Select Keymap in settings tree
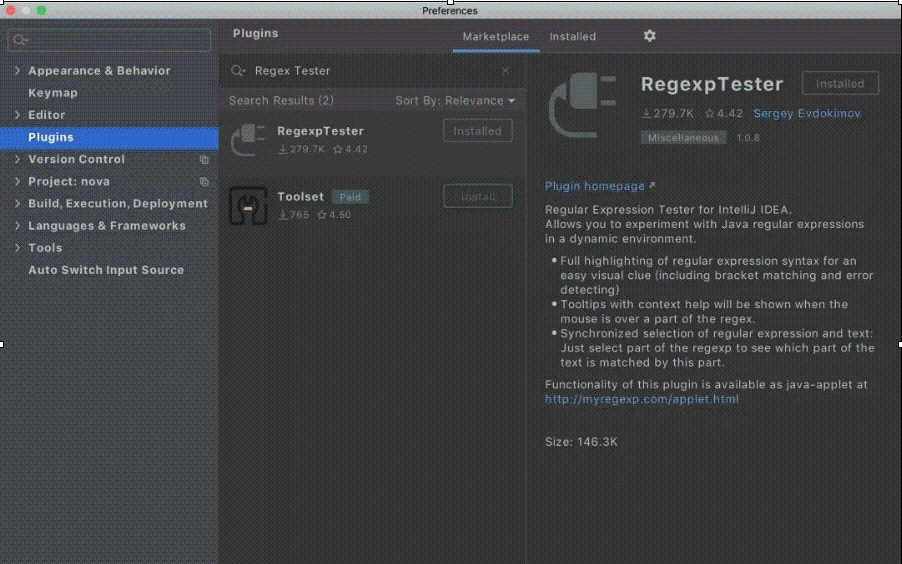The width and height of the screenshot is (902, 564). coord(52,93)
